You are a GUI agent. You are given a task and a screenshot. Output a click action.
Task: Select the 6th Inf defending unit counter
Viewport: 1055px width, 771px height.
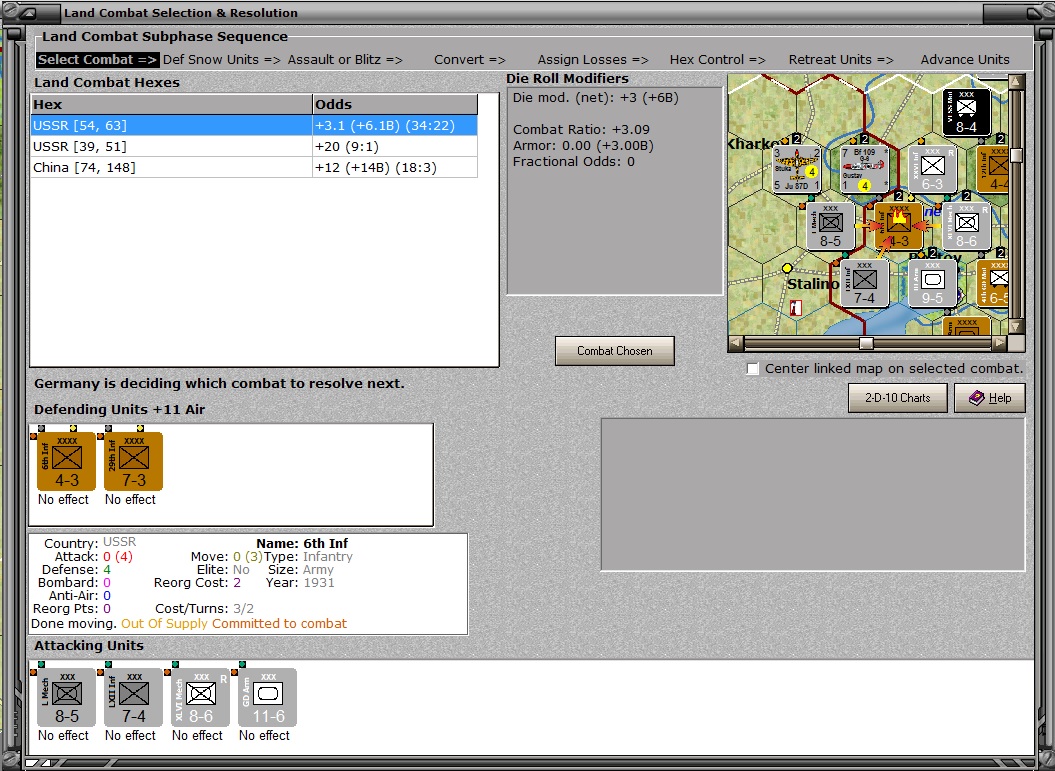click(66, 462)
